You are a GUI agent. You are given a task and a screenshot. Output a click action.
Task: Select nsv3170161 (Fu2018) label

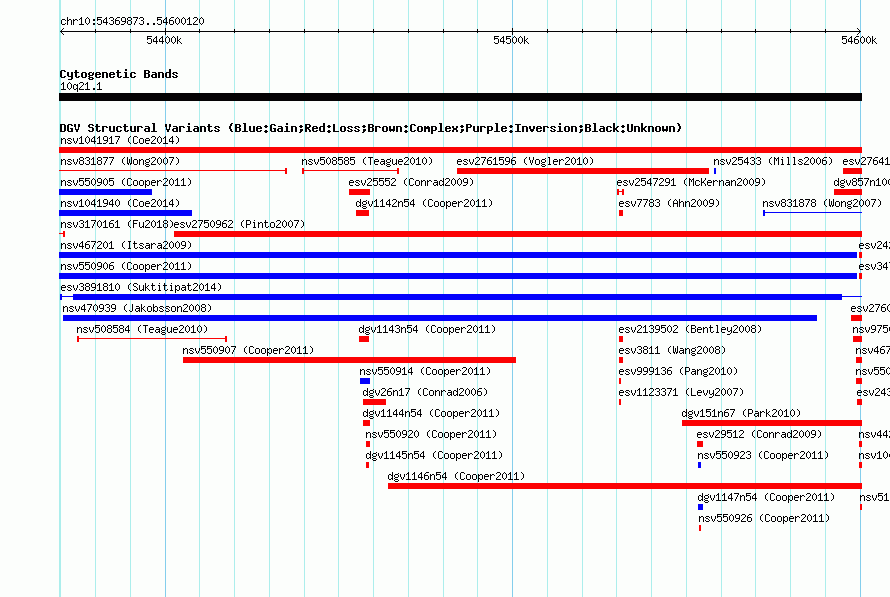116,224
